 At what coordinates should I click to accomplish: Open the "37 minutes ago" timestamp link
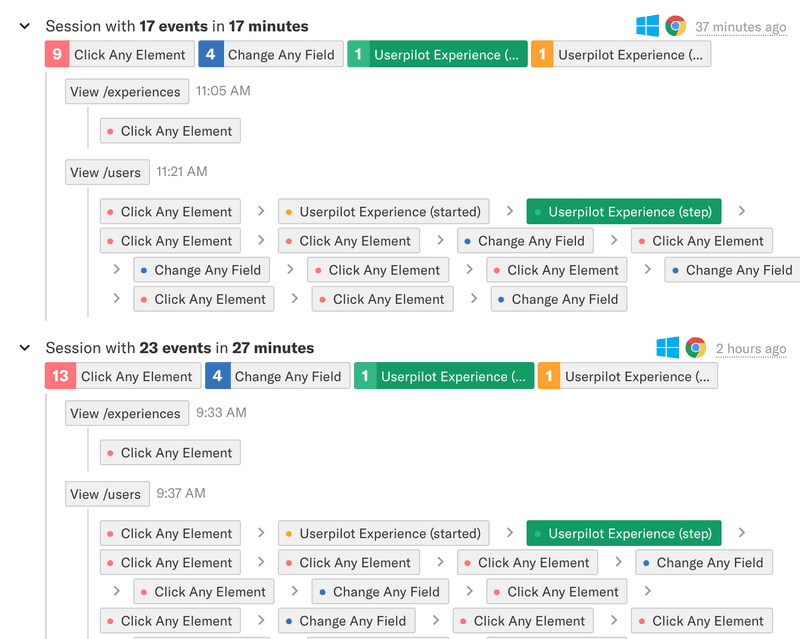[740, 27]
